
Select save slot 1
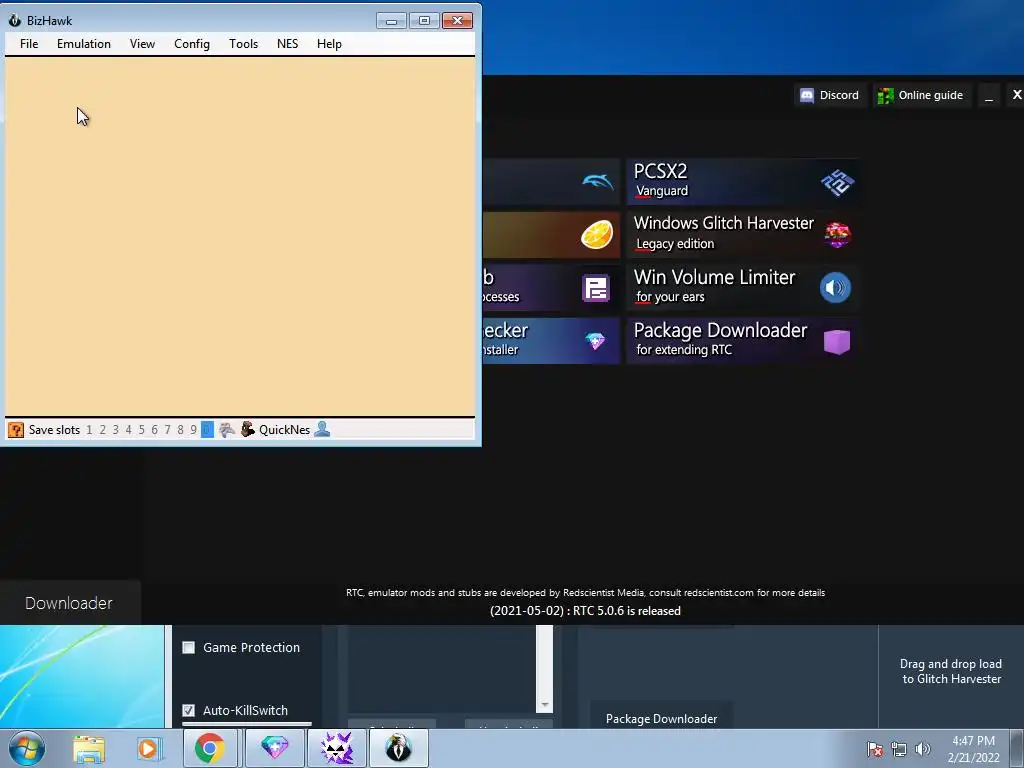pyautogui.click(x=89, y=430)
